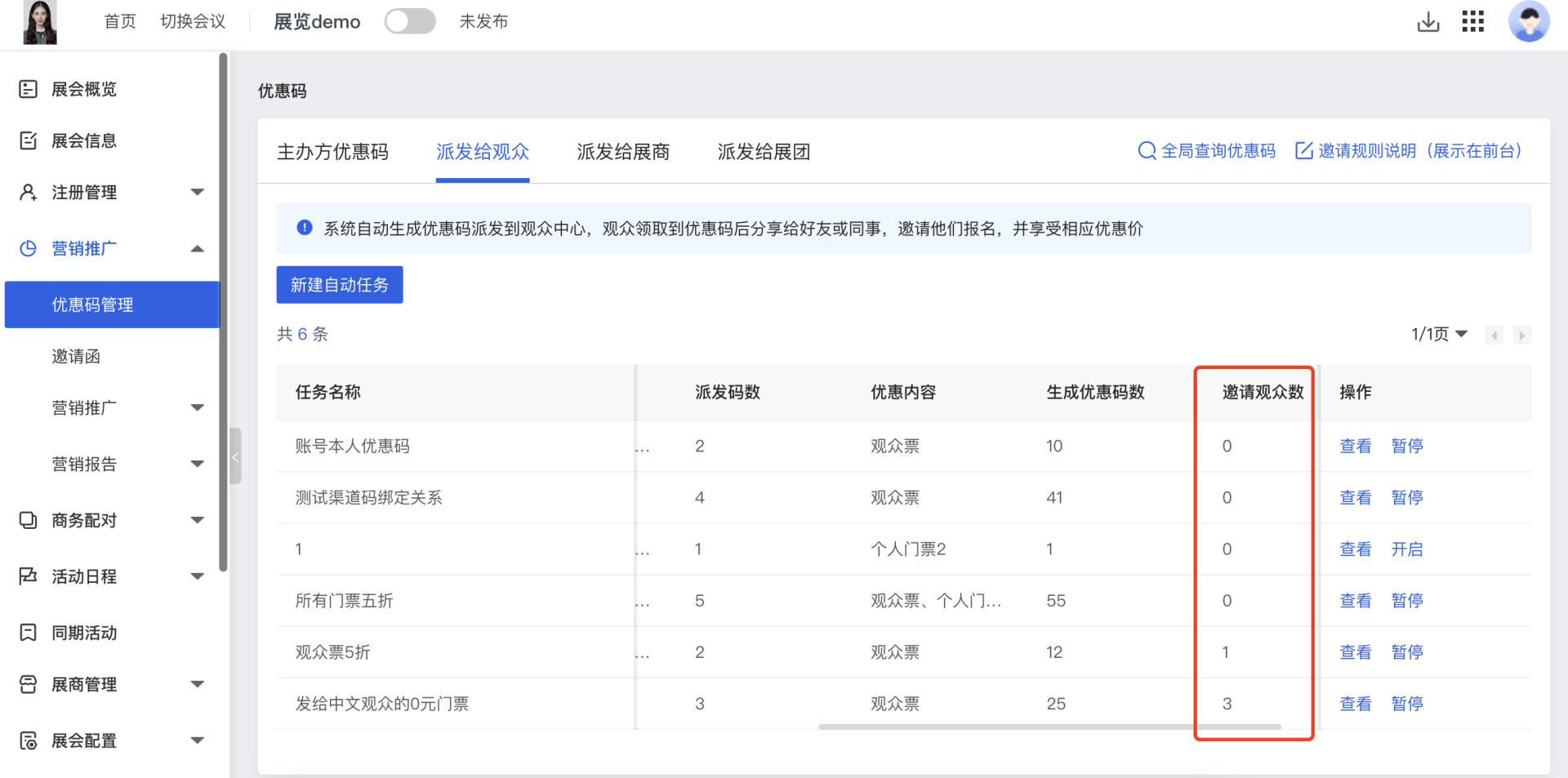Click the exhibition logo photo at top left
Image resolution: width=1568 pixels, height=778 pixels.
click(40, 22)
